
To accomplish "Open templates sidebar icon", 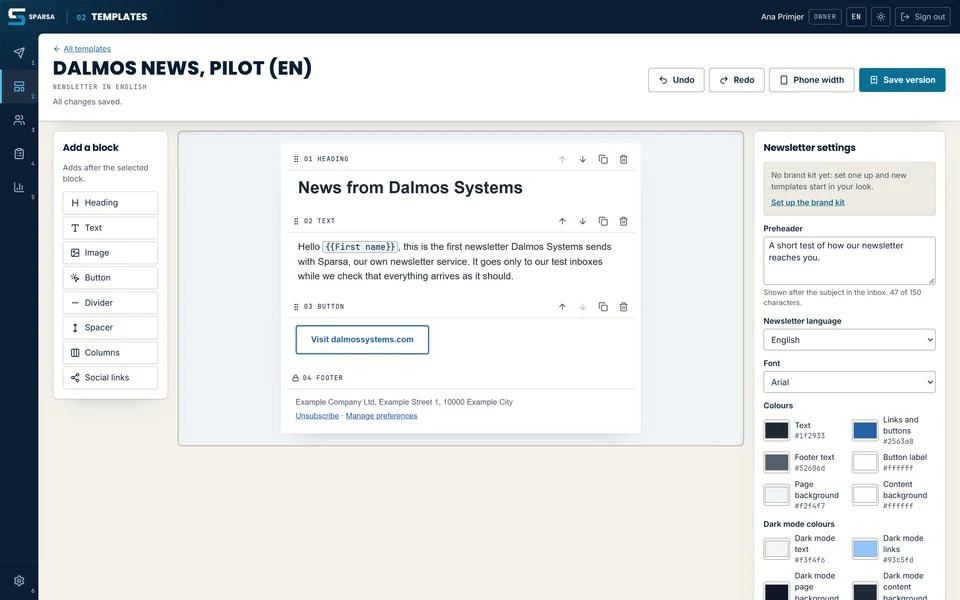I will pyautogui.click(x=19, y=86).
